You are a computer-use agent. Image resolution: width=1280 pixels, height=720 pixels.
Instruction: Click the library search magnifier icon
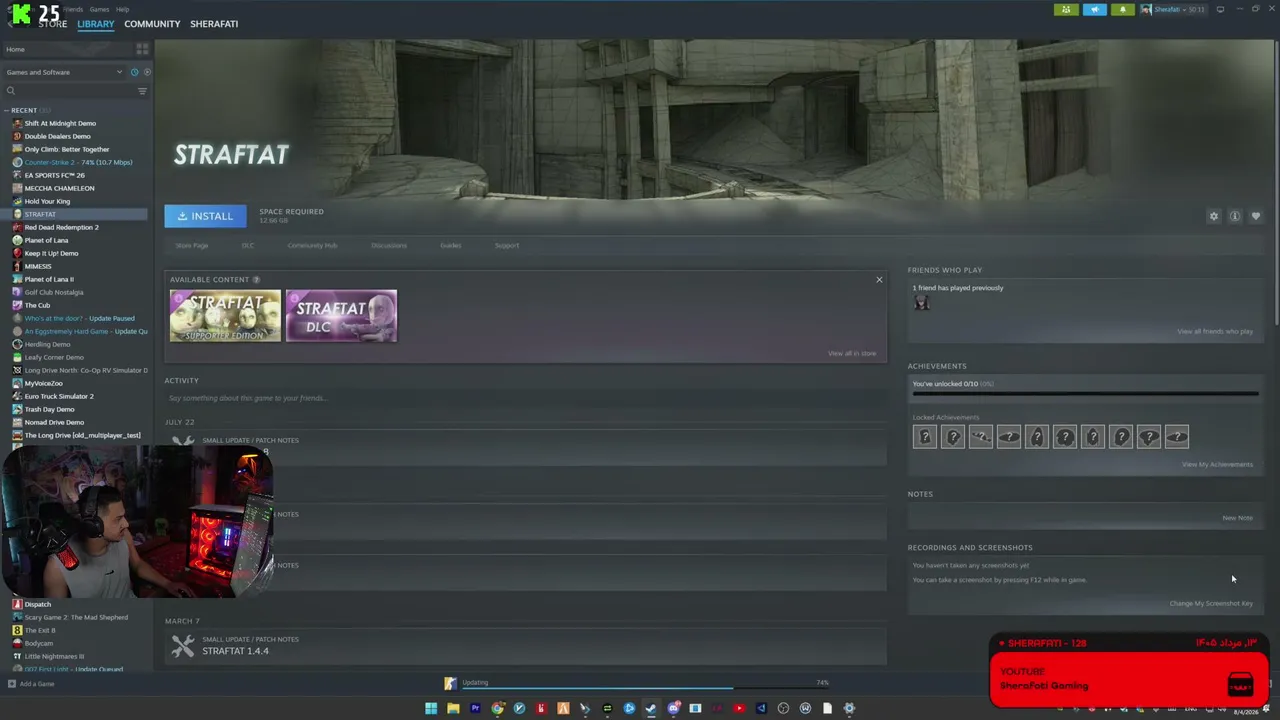[11, 91]
